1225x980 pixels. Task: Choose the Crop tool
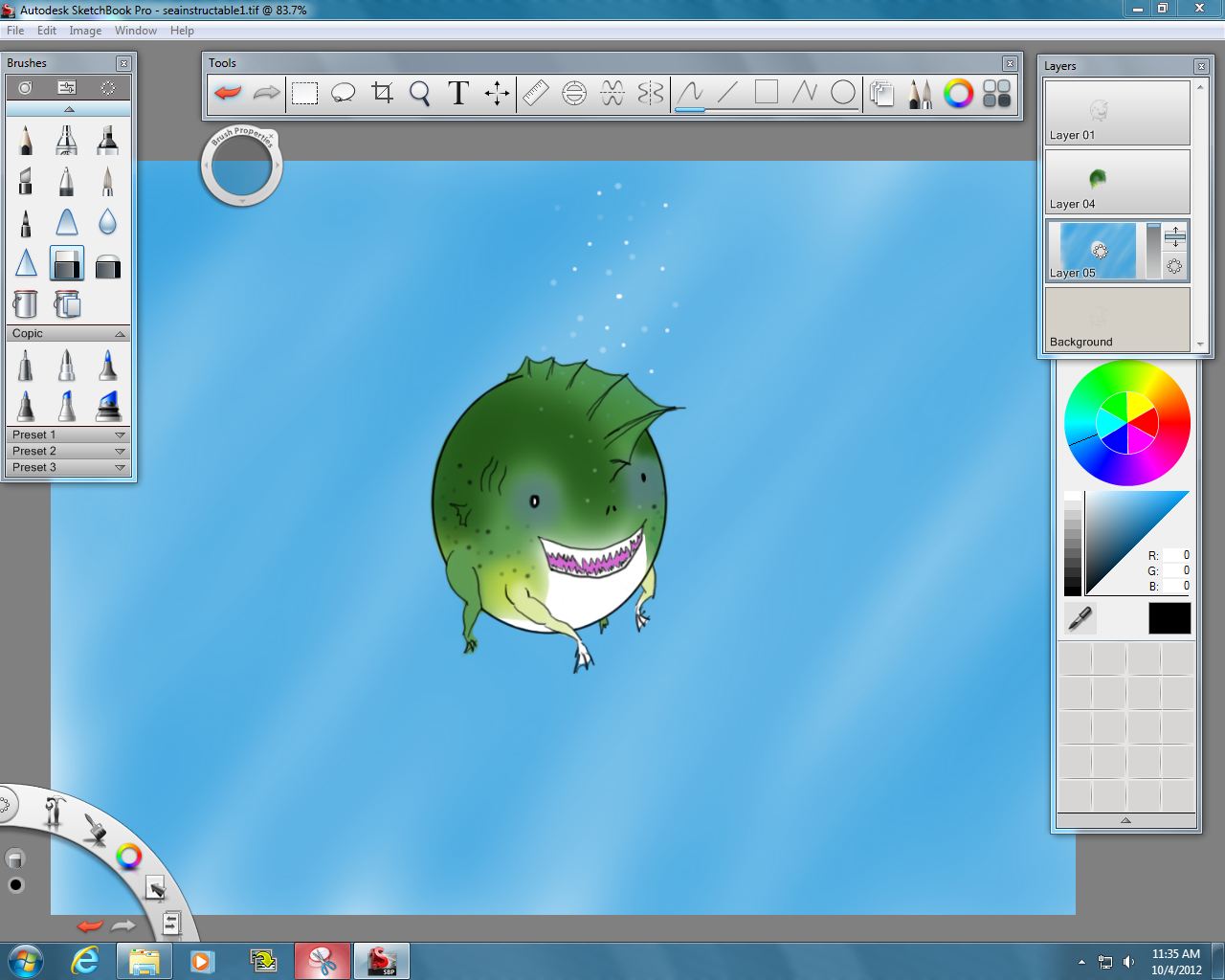[x=382, y=93]
